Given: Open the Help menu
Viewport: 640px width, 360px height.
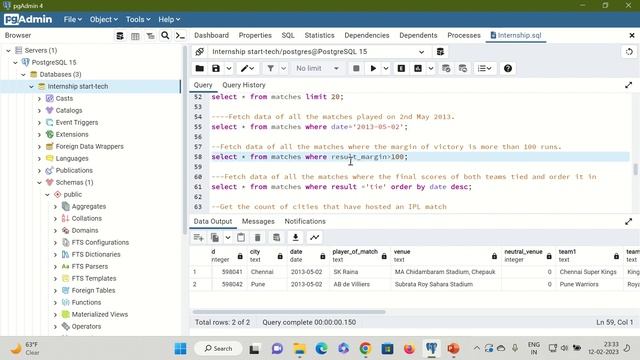Looking at the screenshot, I should coord(169,20).
